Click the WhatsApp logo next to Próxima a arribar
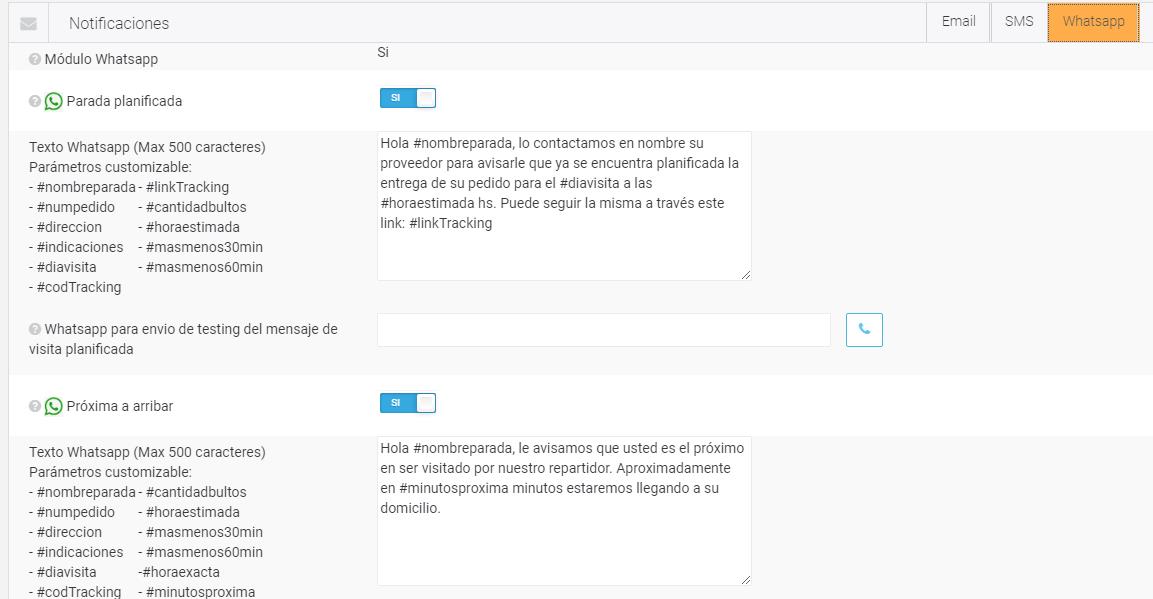The height and width of the screenshot is (599, 1153). [x=54, y=406]
